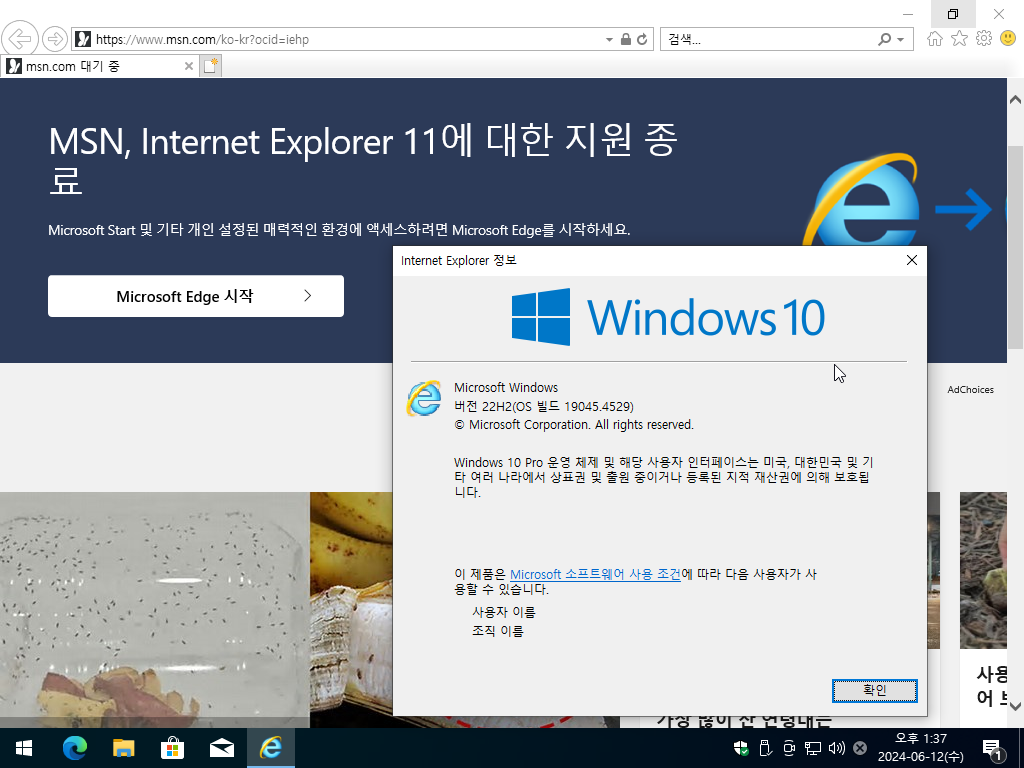The width and height of the screenshot is (1024, 768).
Task: Click the Internet Explorer logo in the dialog
Action: [424, 398]
